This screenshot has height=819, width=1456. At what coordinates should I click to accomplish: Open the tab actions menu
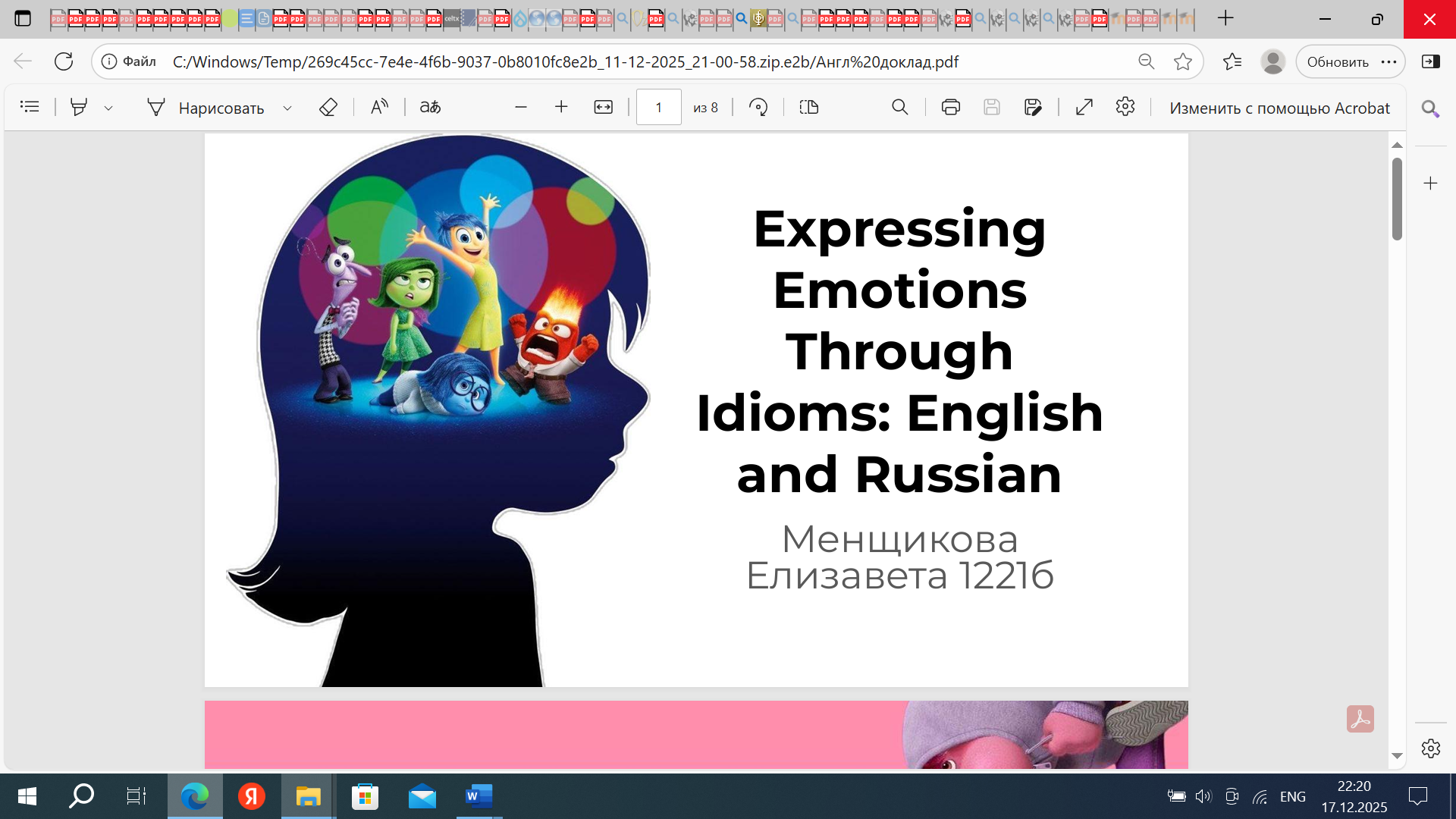(23, 18)
